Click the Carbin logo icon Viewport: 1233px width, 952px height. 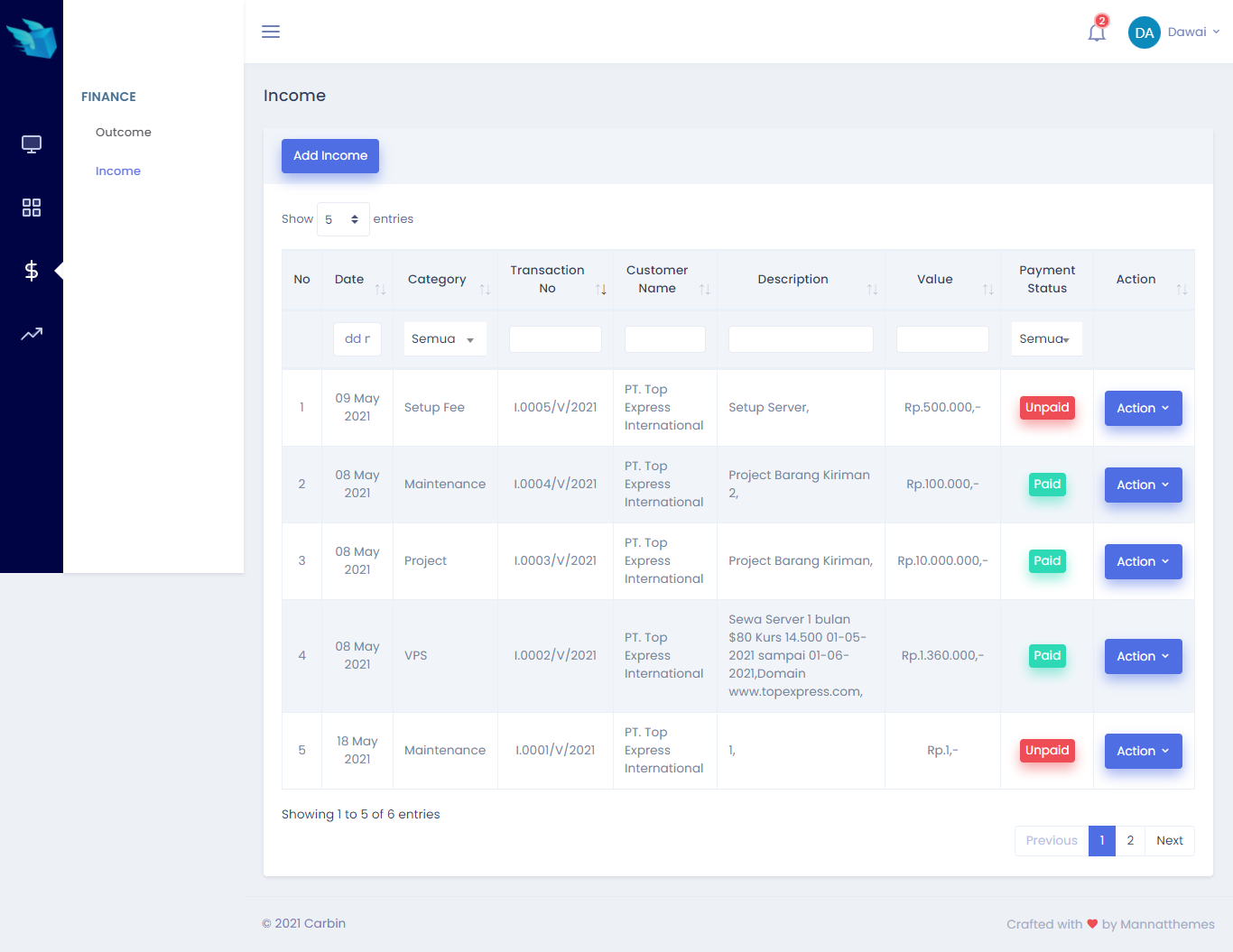tap(32, 38)
